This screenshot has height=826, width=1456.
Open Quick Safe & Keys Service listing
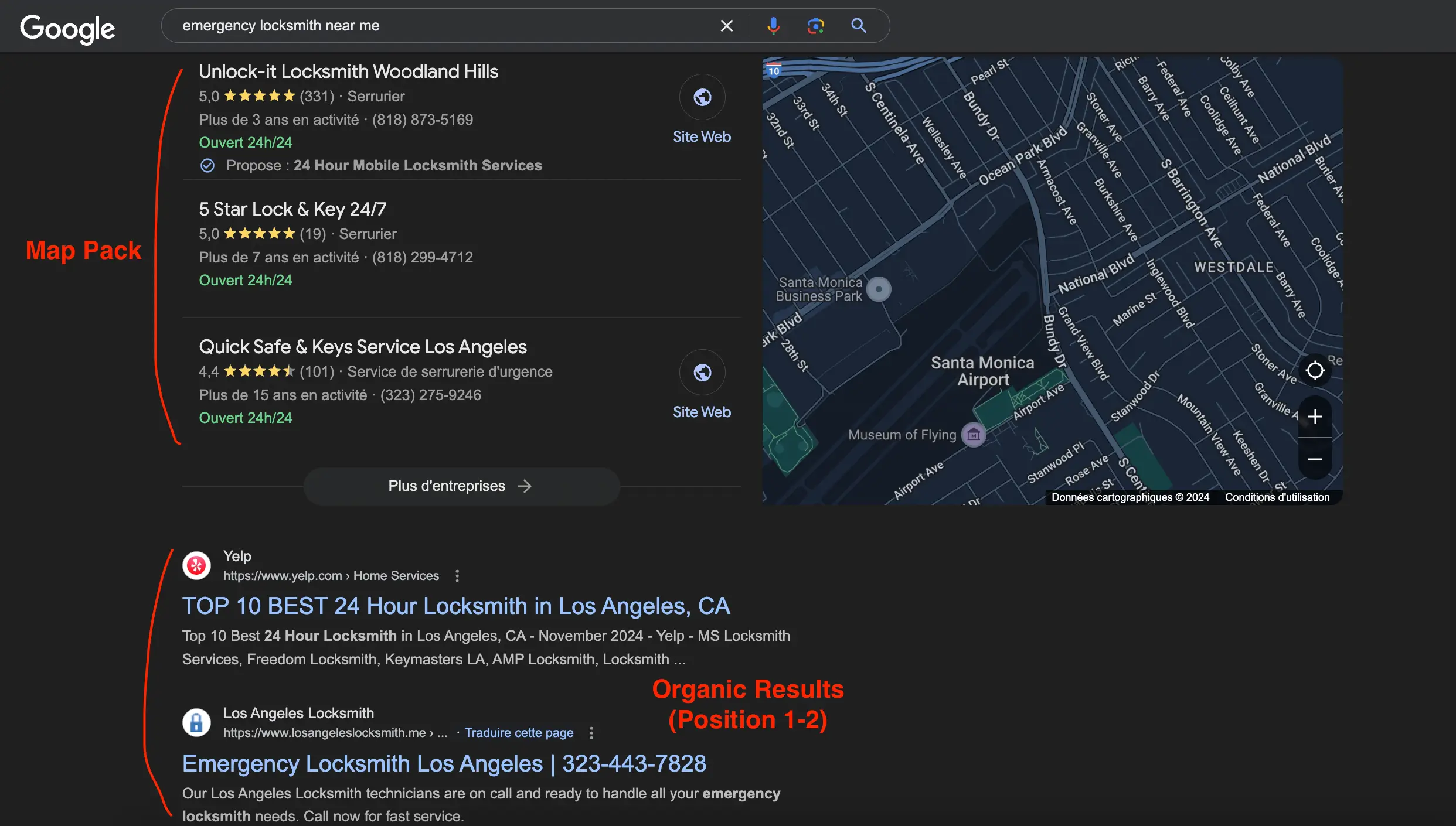(x=363, y=347)
